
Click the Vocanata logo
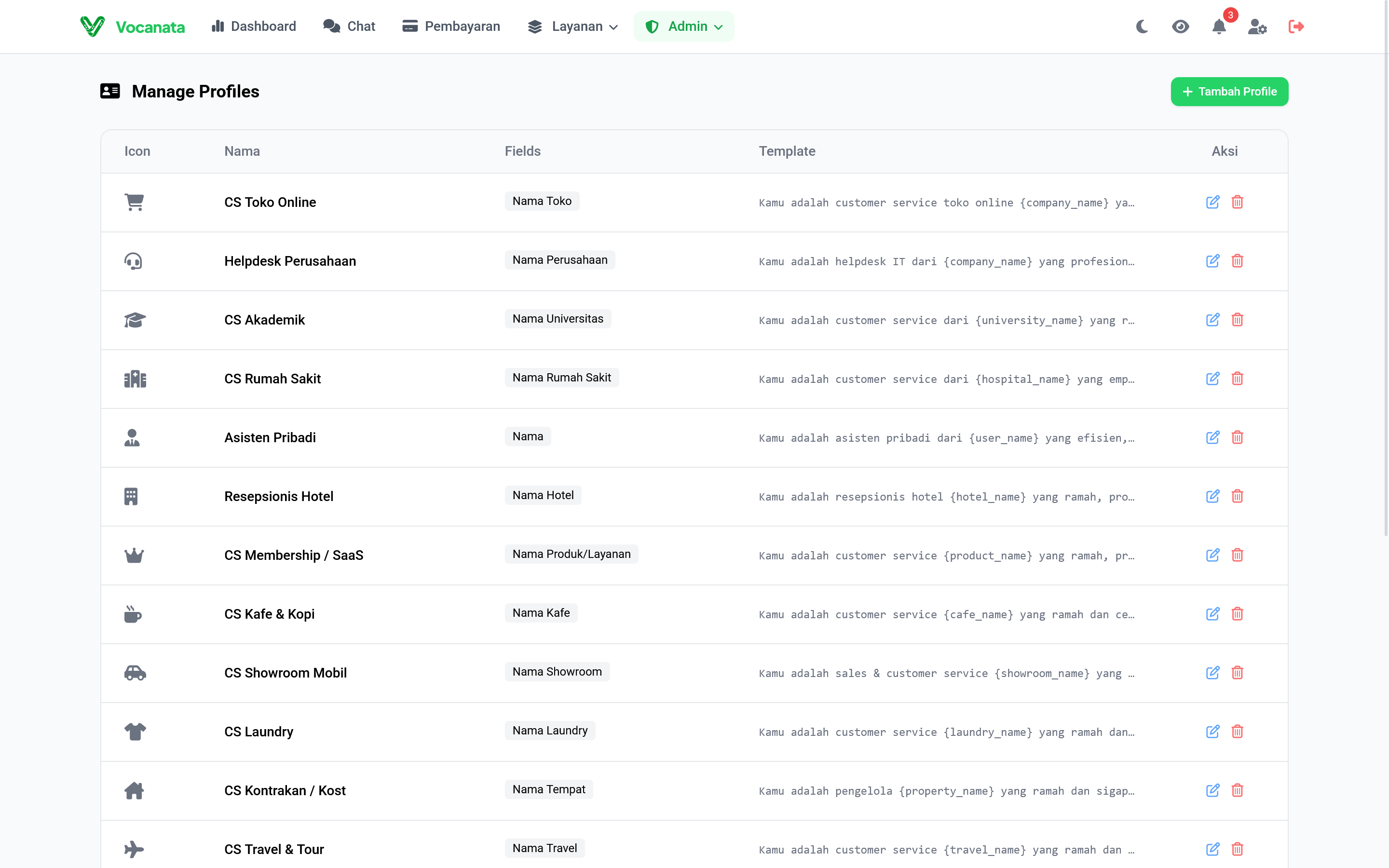(133, 27)
